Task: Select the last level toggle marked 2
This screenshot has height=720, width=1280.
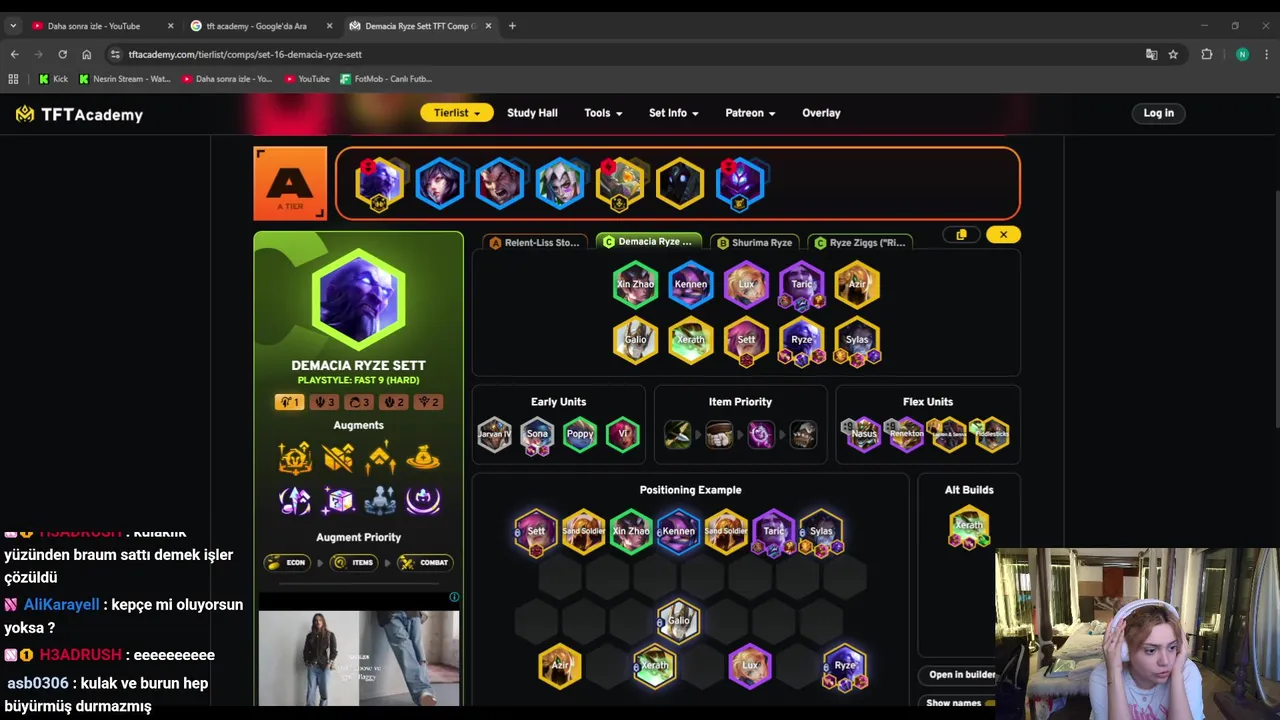Action: (x=428, y=402)
